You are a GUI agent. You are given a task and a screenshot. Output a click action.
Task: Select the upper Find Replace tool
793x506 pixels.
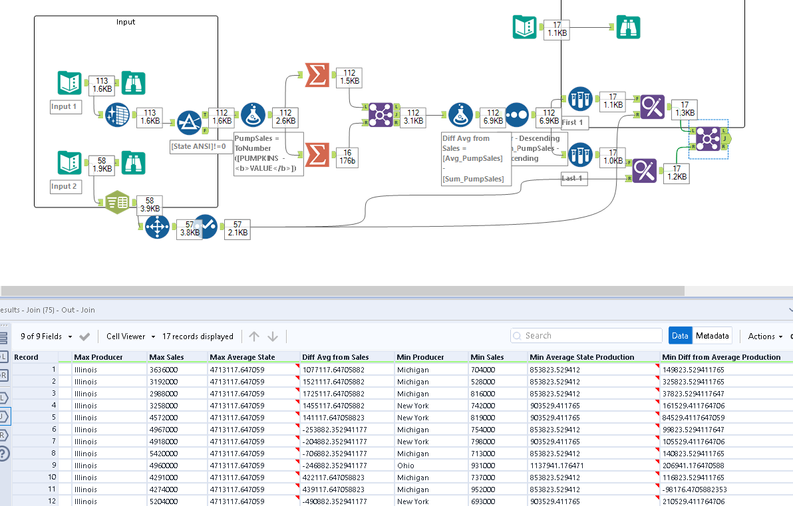pyautogui.click(x=652, y=107)
